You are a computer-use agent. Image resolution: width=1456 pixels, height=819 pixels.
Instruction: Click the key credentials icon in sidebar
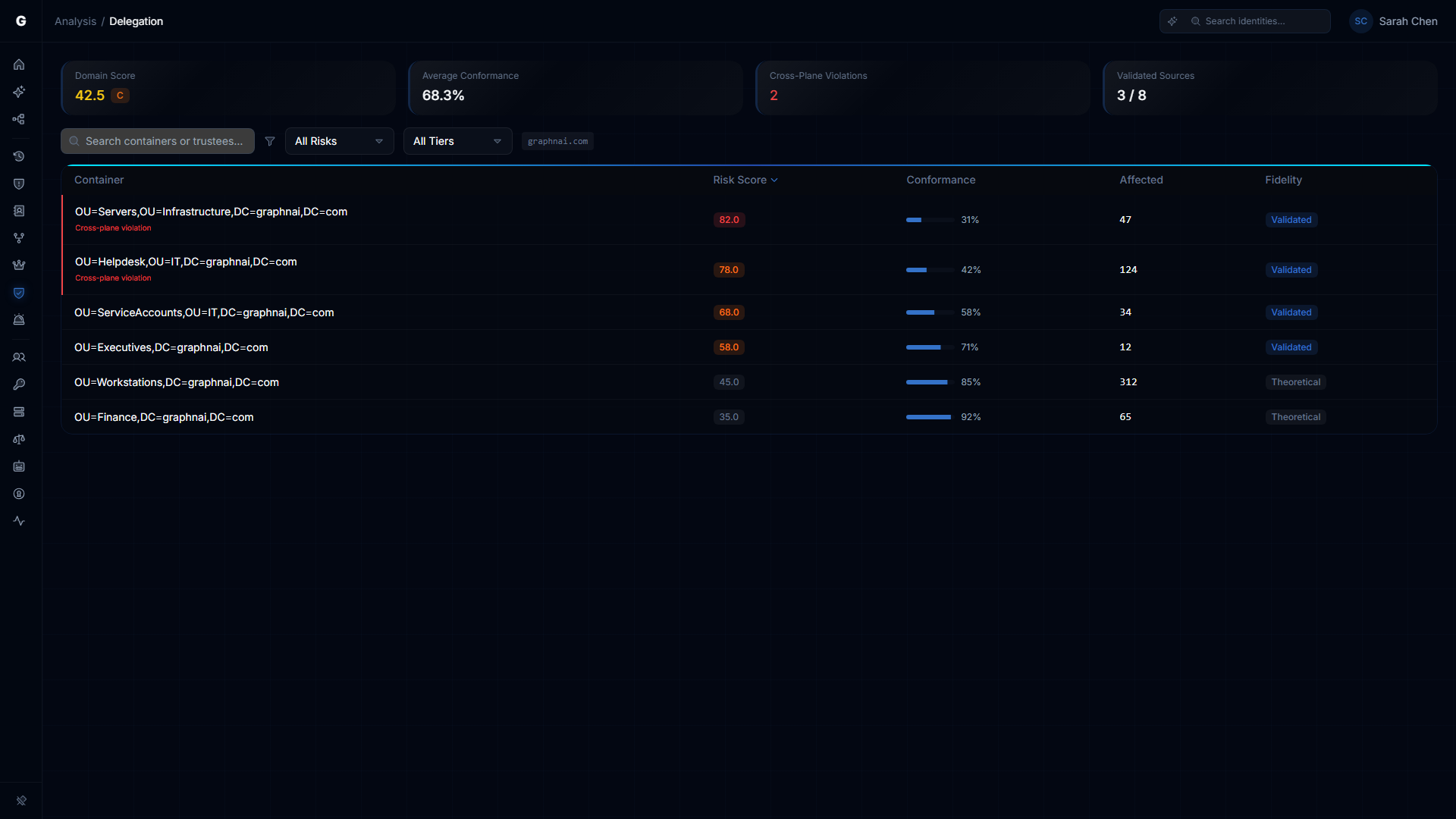point(19,384)
